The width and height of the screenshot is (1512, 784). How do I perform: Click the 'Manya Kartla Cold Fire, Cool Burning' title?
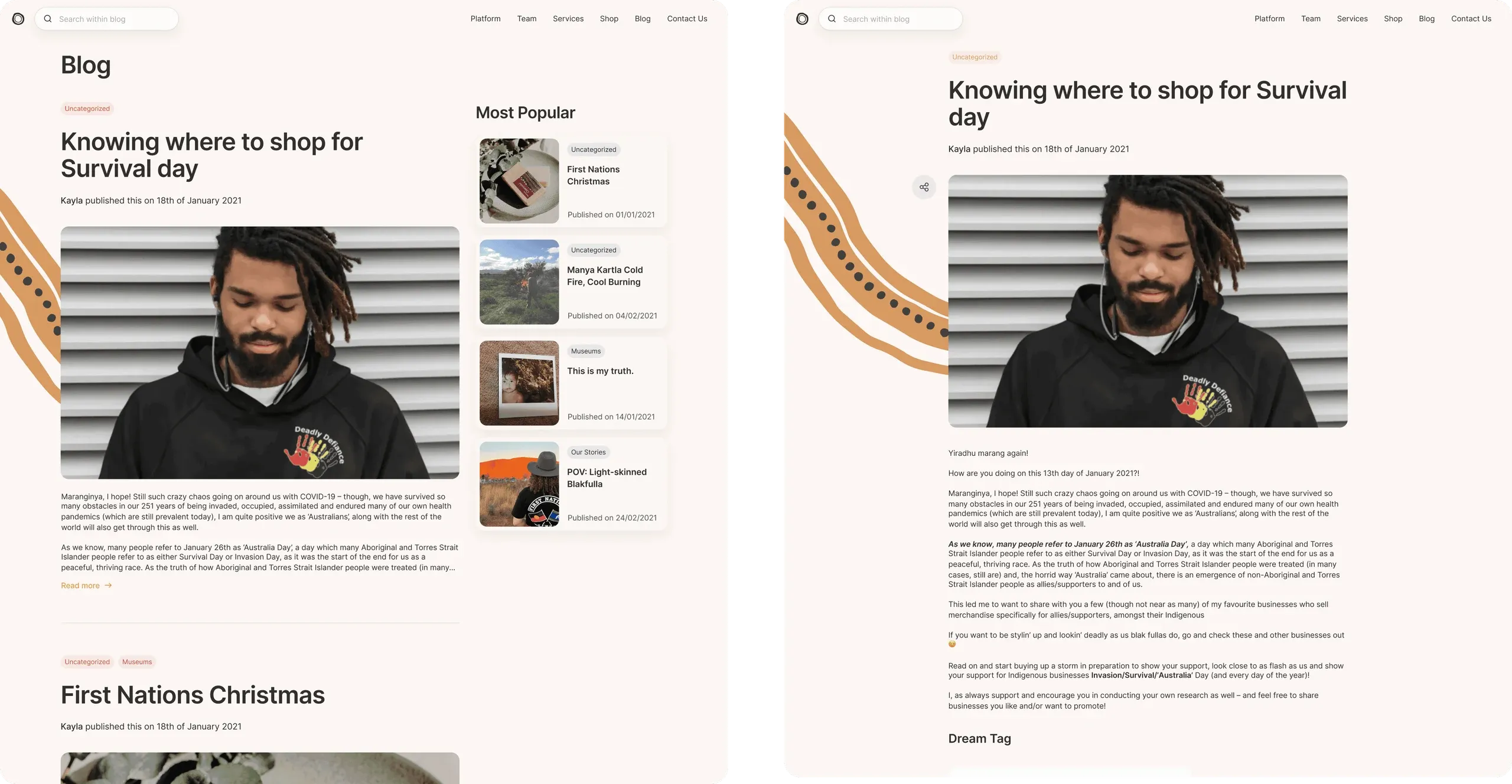pos(605,276)
